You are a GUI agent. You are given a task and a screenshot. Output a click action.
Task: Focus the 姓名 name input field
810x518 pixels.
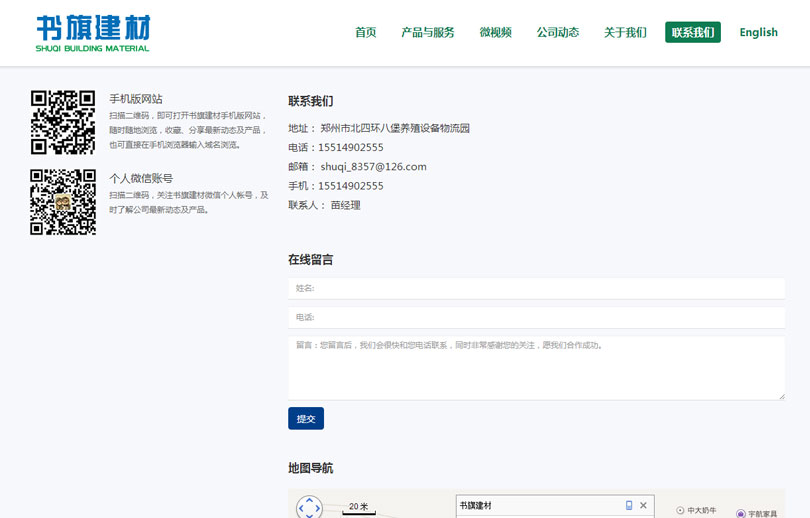pos(536,288)
